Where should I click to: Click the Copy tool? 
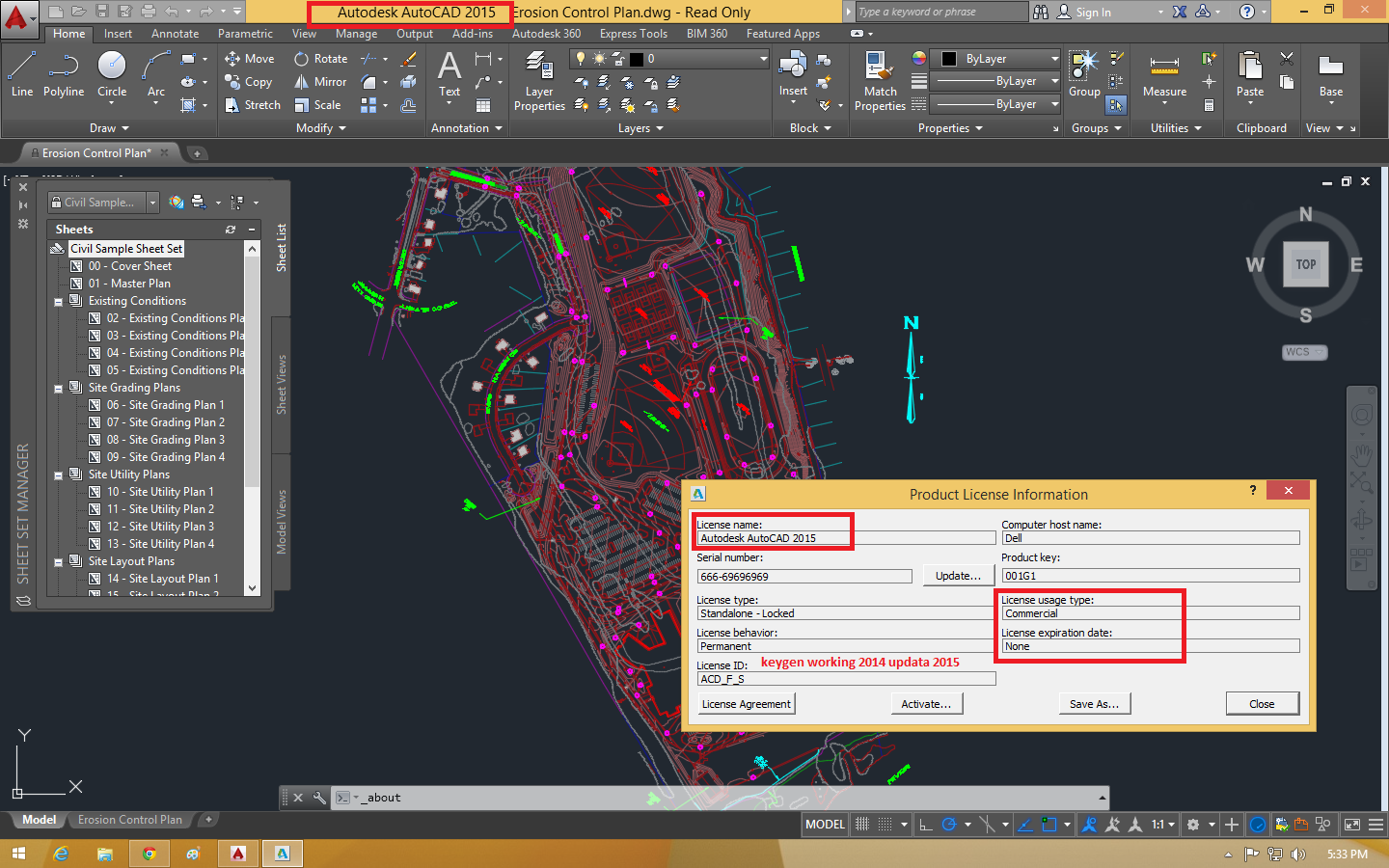pos(249,82)
